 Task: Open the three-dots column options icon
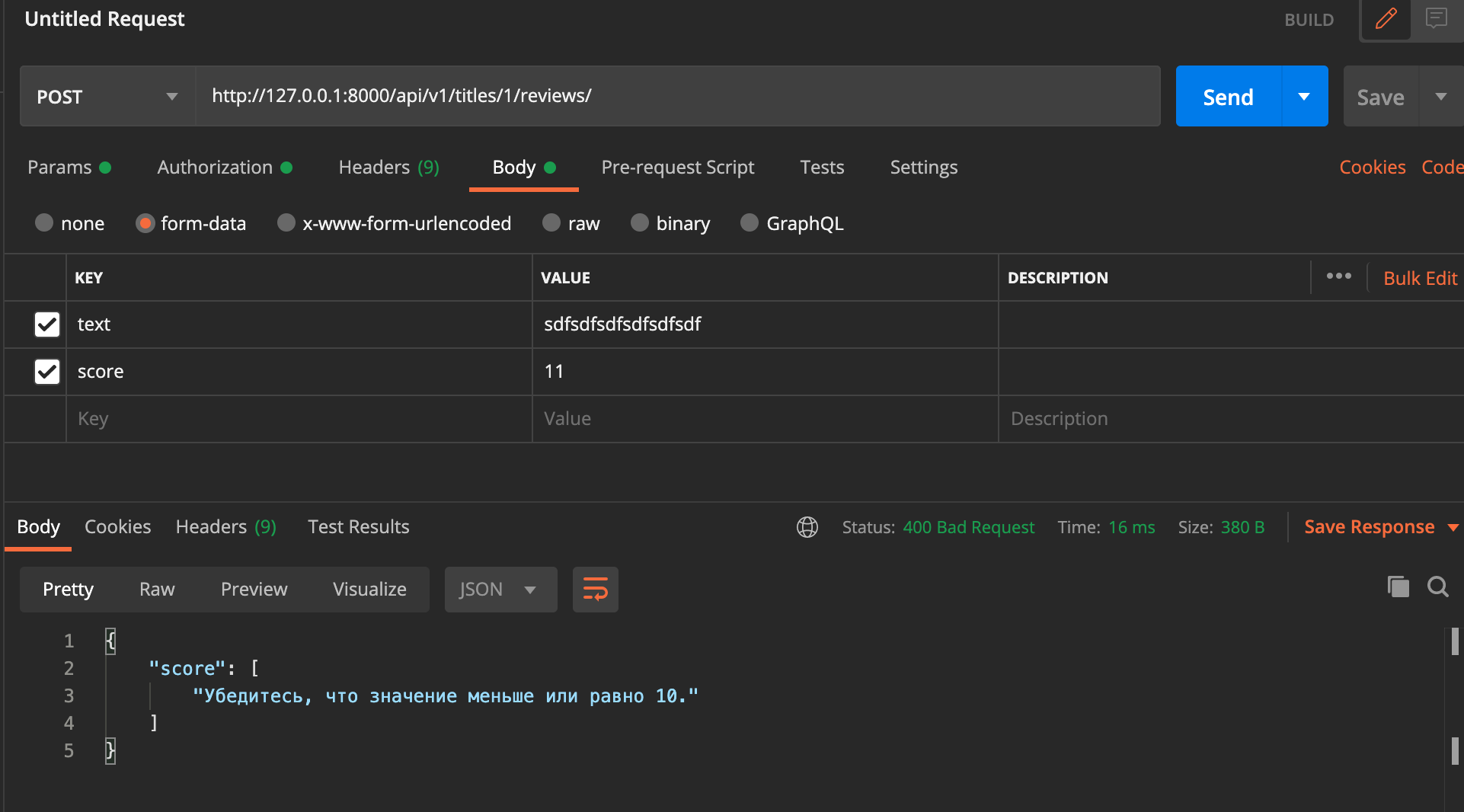pyautogui.click(x=1338, y=277)
